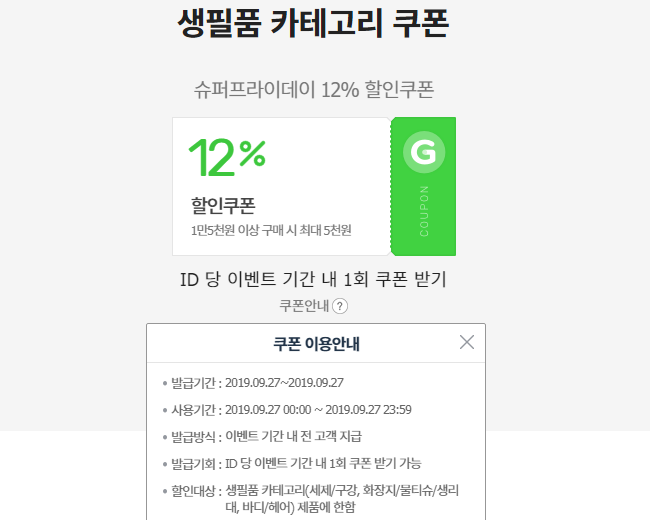Click the question mark help icon
The image size is (650, 520).
point(340,306)
